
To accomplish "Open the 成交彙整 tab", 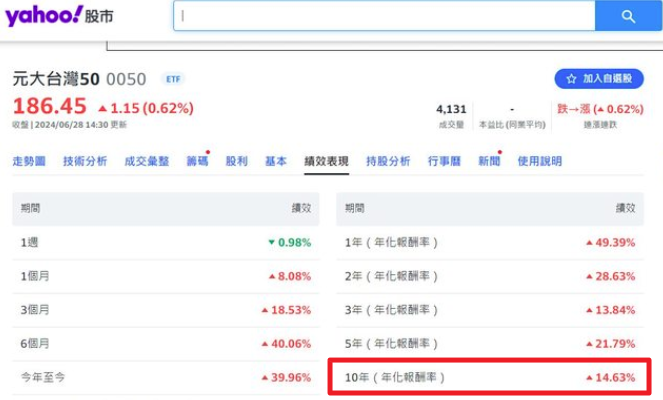I will [x=147, y=161].
